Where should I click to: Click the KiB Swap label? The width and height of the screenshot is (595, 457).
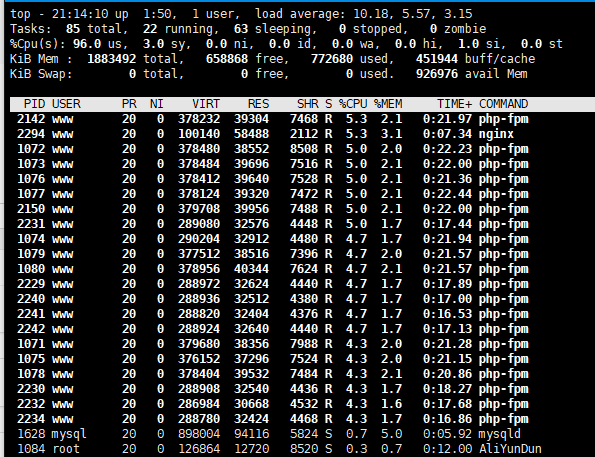pos(41,74)
